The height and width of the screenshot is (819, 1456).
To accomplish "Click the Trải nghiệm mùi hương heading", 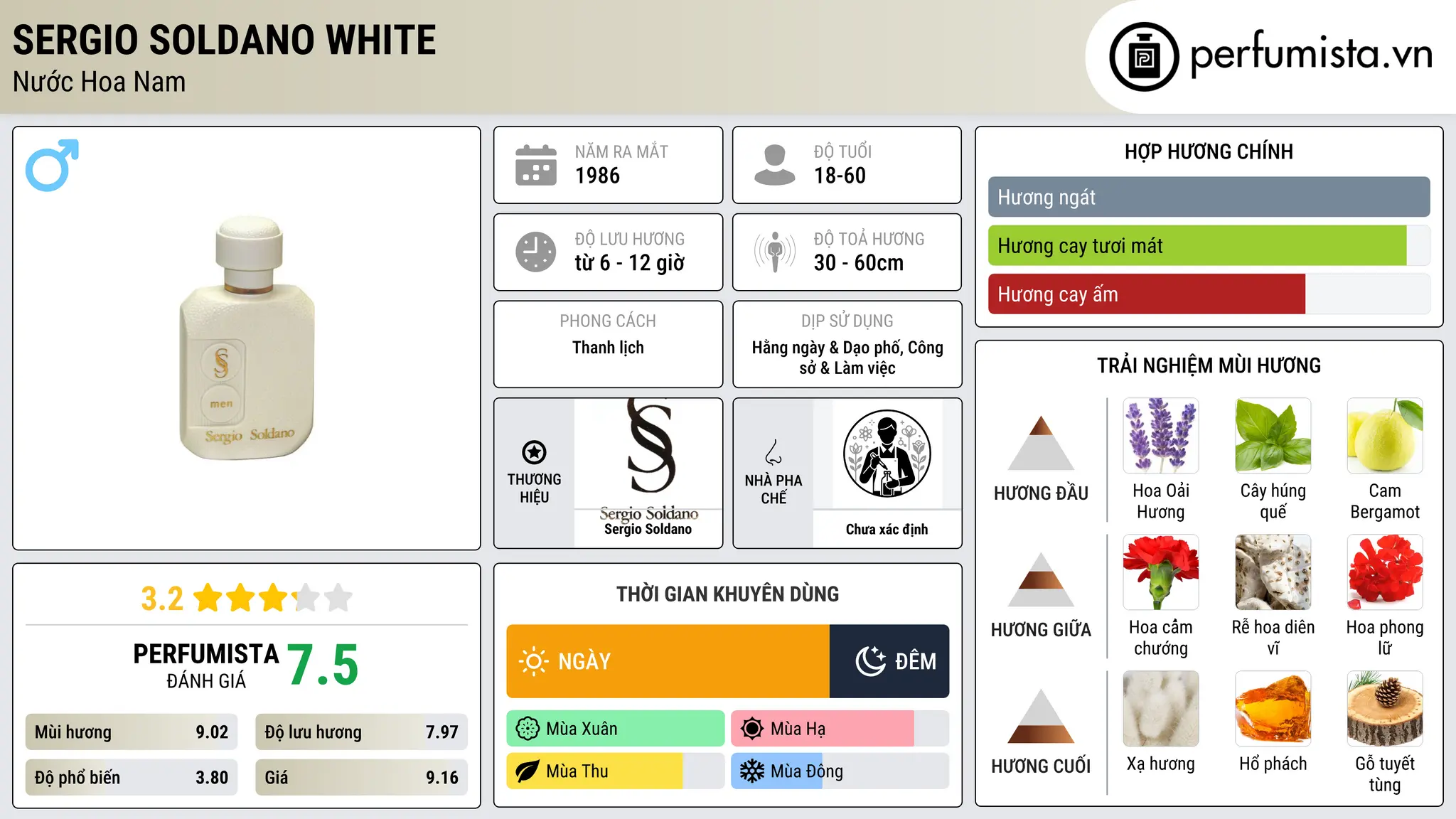I will point(1209,365).
